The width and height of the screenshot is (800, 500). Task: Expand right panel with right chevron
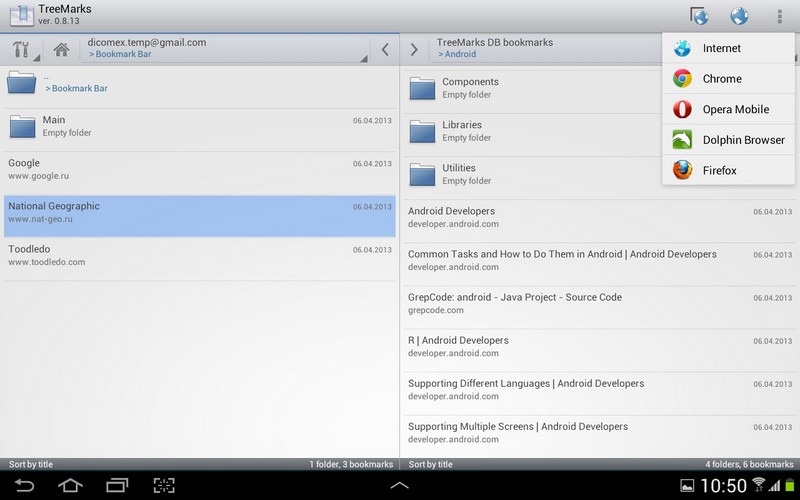pos(414,49)
